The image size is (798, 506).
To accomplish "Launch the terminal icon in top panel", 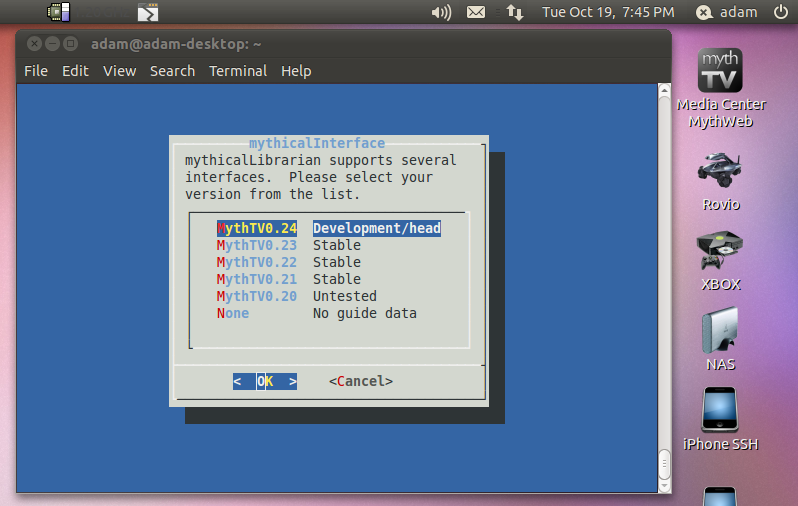I will coord(148,12).
